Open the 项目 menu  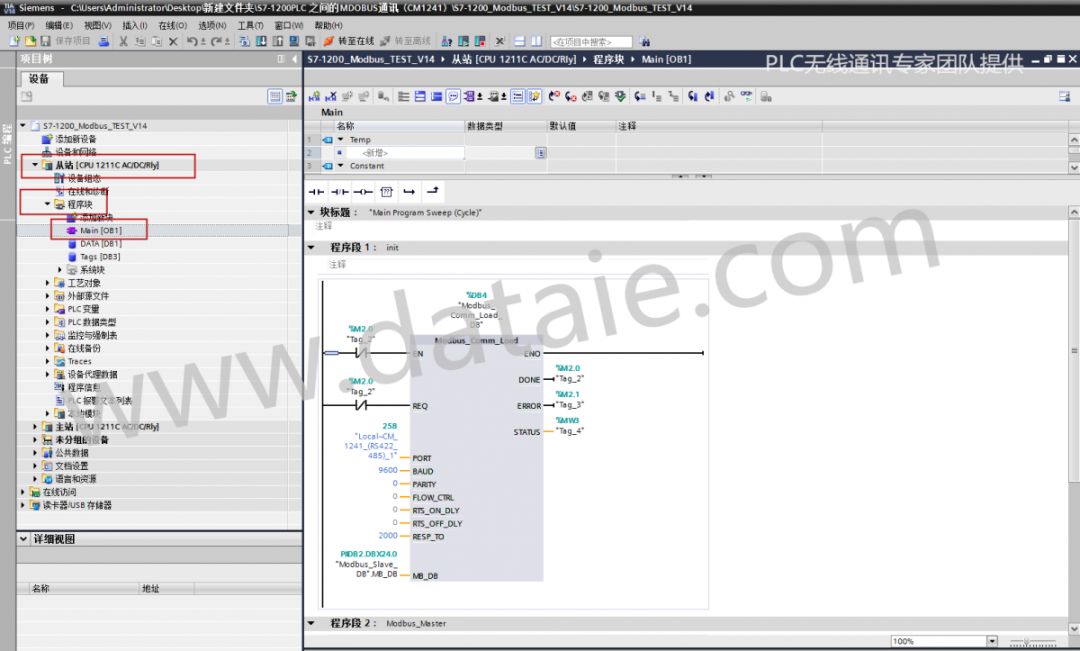[x=21, y=25]
